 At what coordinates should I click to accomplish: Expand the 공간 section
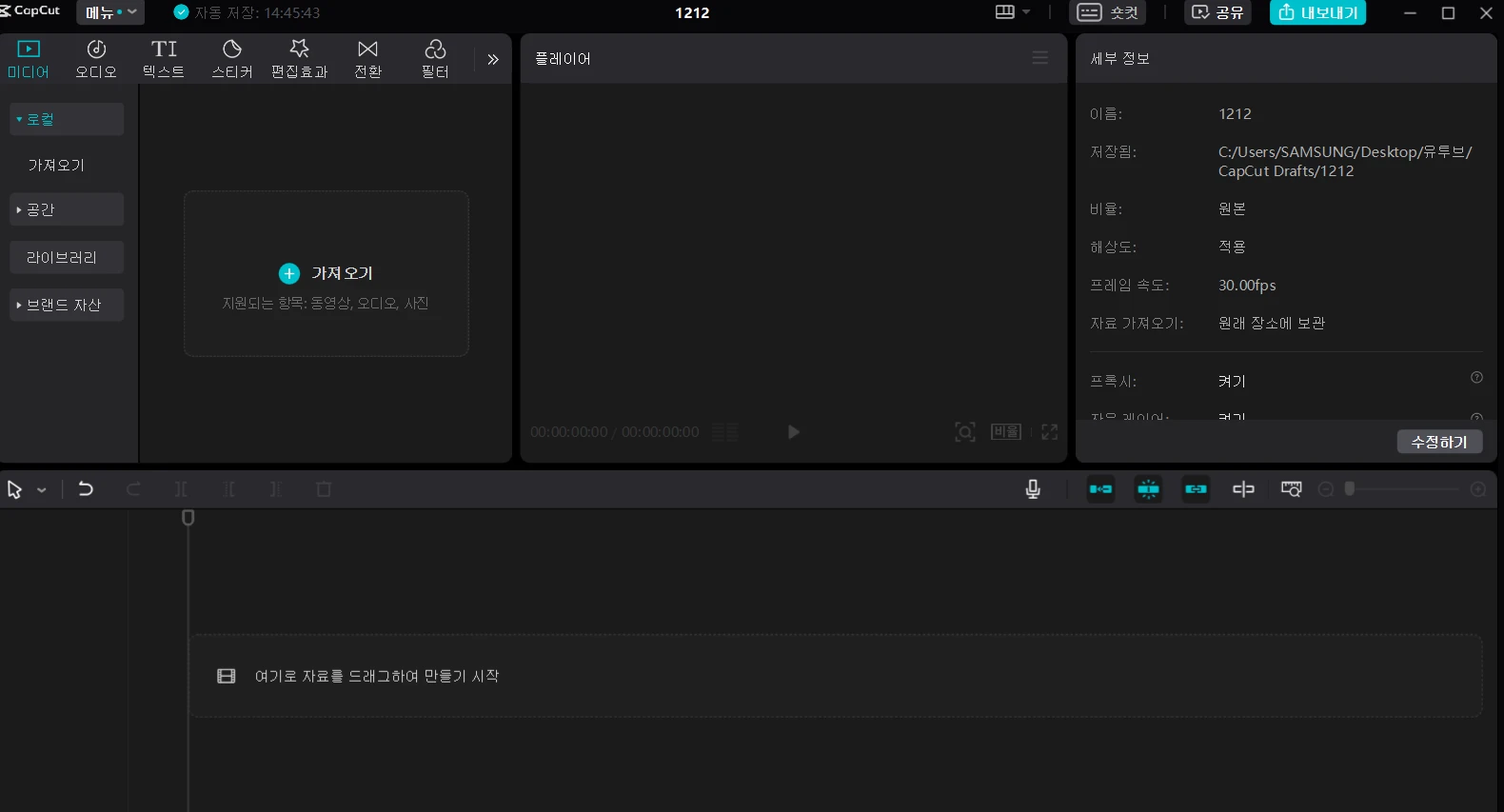pos(67,209)
